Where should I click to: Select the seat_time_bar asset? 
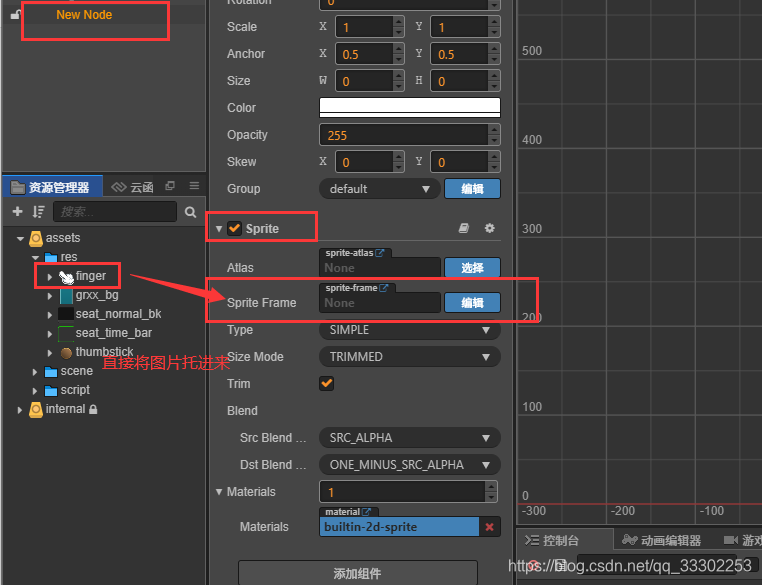[x=114, y=333]
